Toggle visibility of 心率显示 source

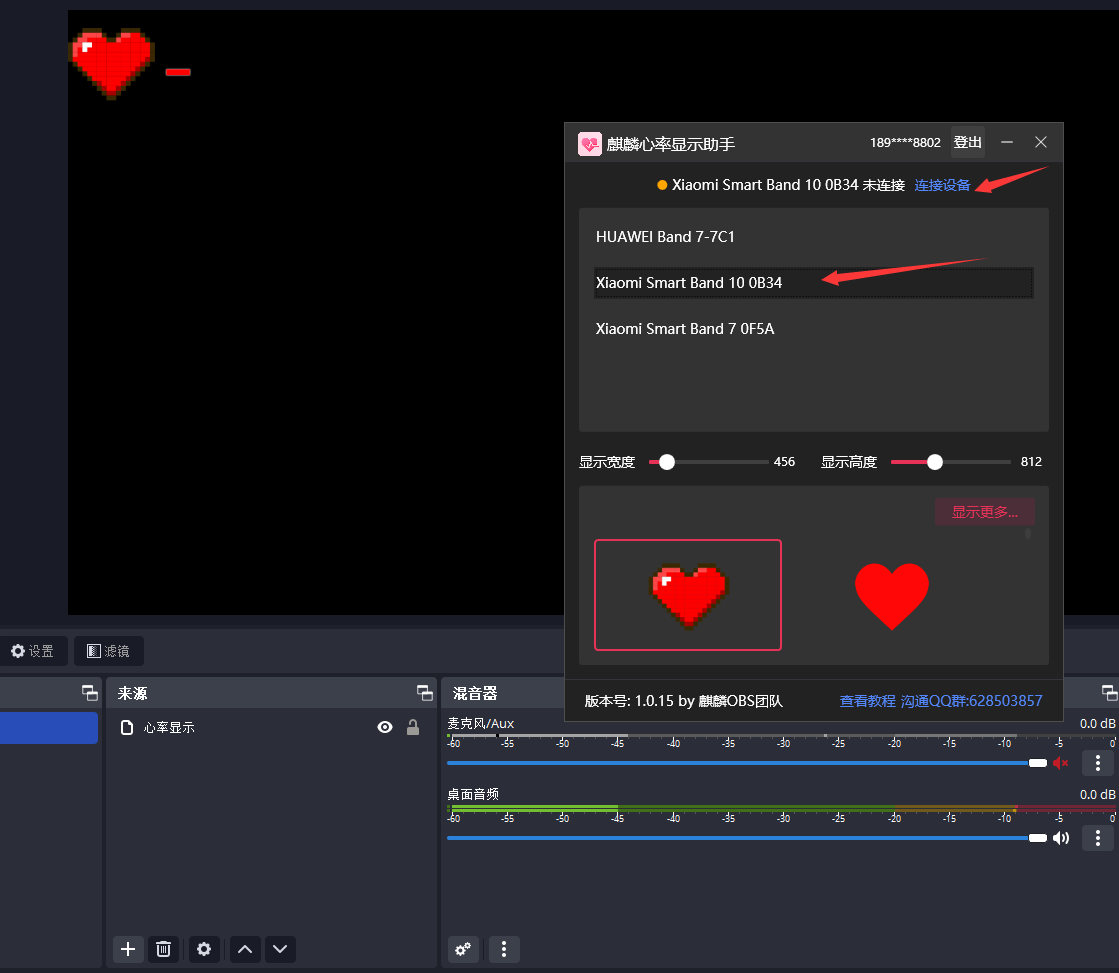tap(385, 727)
